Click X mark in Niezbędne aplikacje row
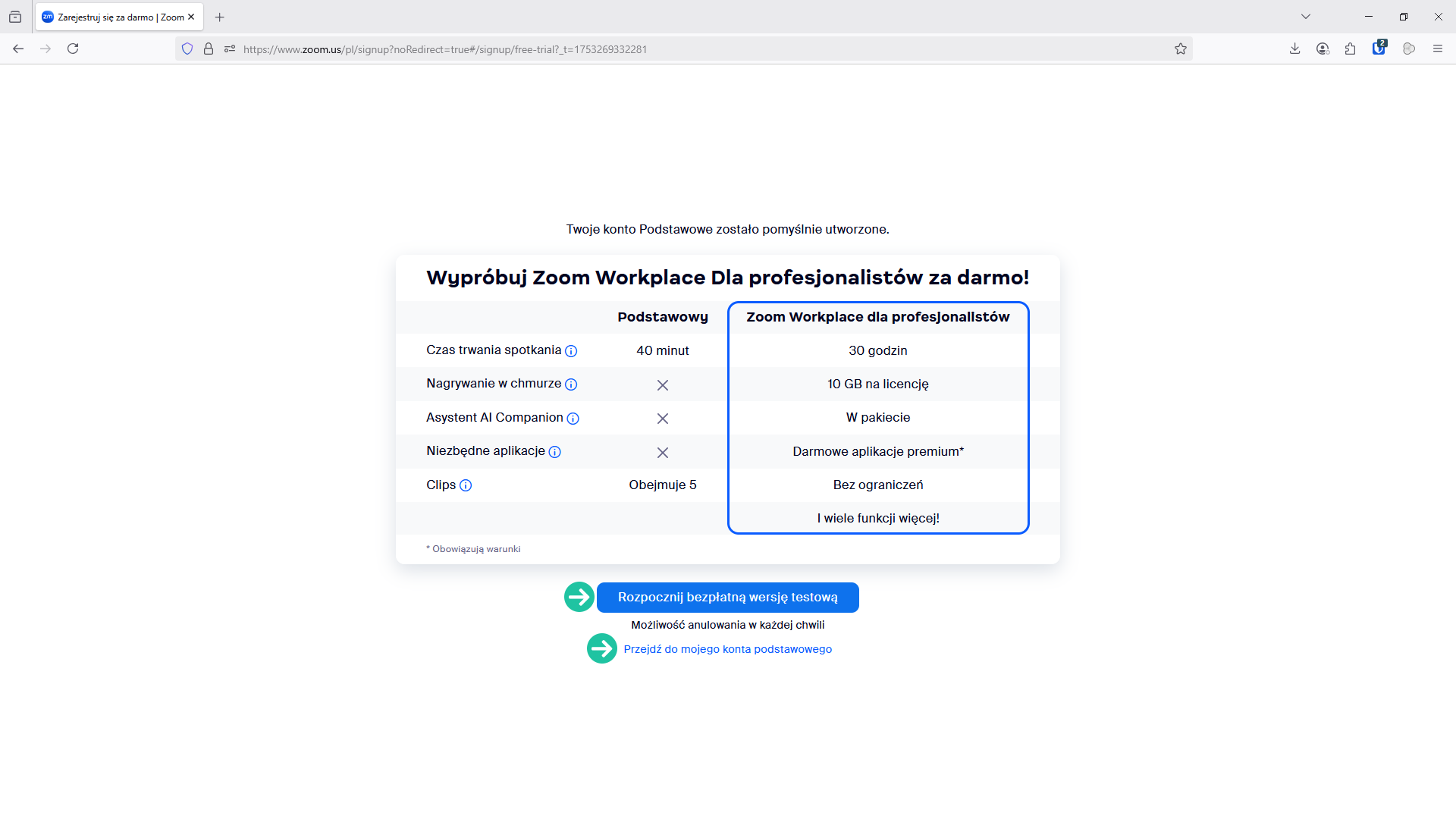The image size is (1456, 819). 663,453
